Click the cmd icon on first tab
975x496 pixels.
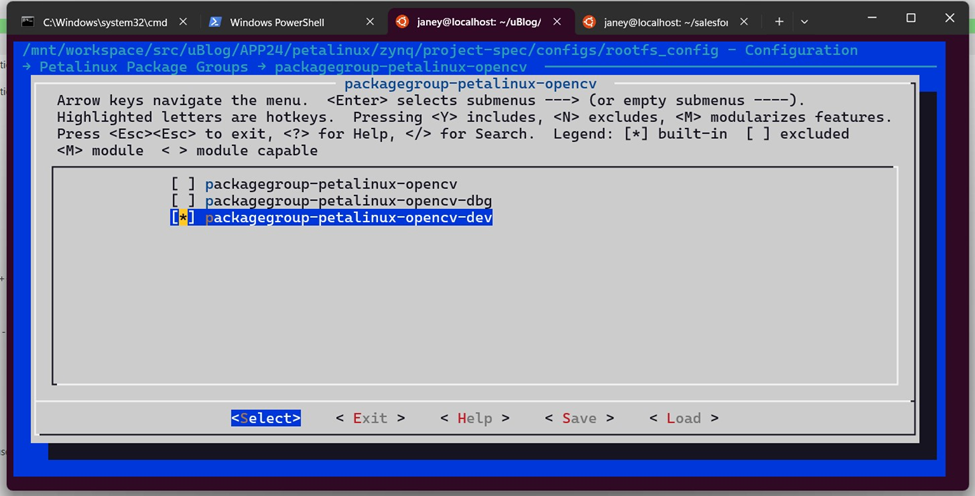27,22
